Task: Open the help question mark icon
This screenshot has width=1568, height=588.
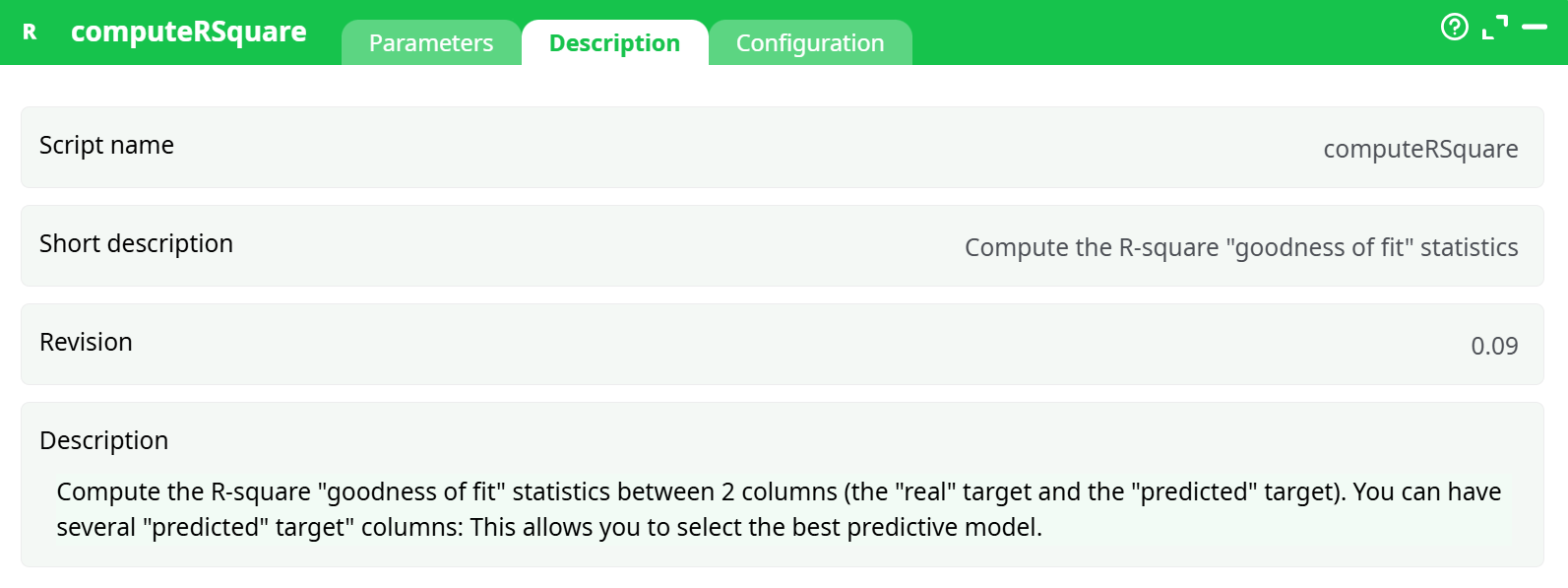Action: point(1454,28)
